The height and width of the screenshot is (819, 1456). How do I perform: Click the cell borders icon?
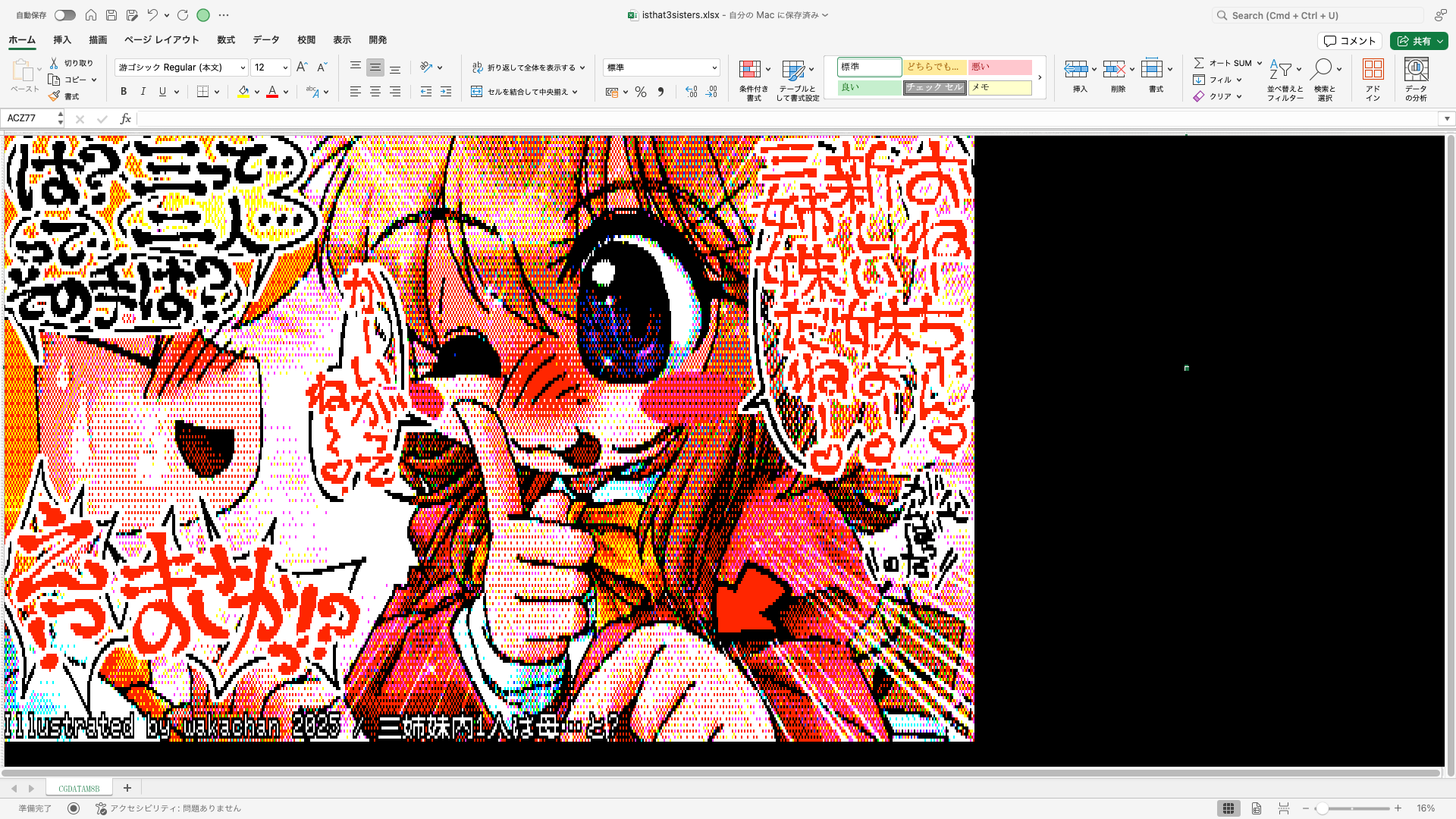202,92
